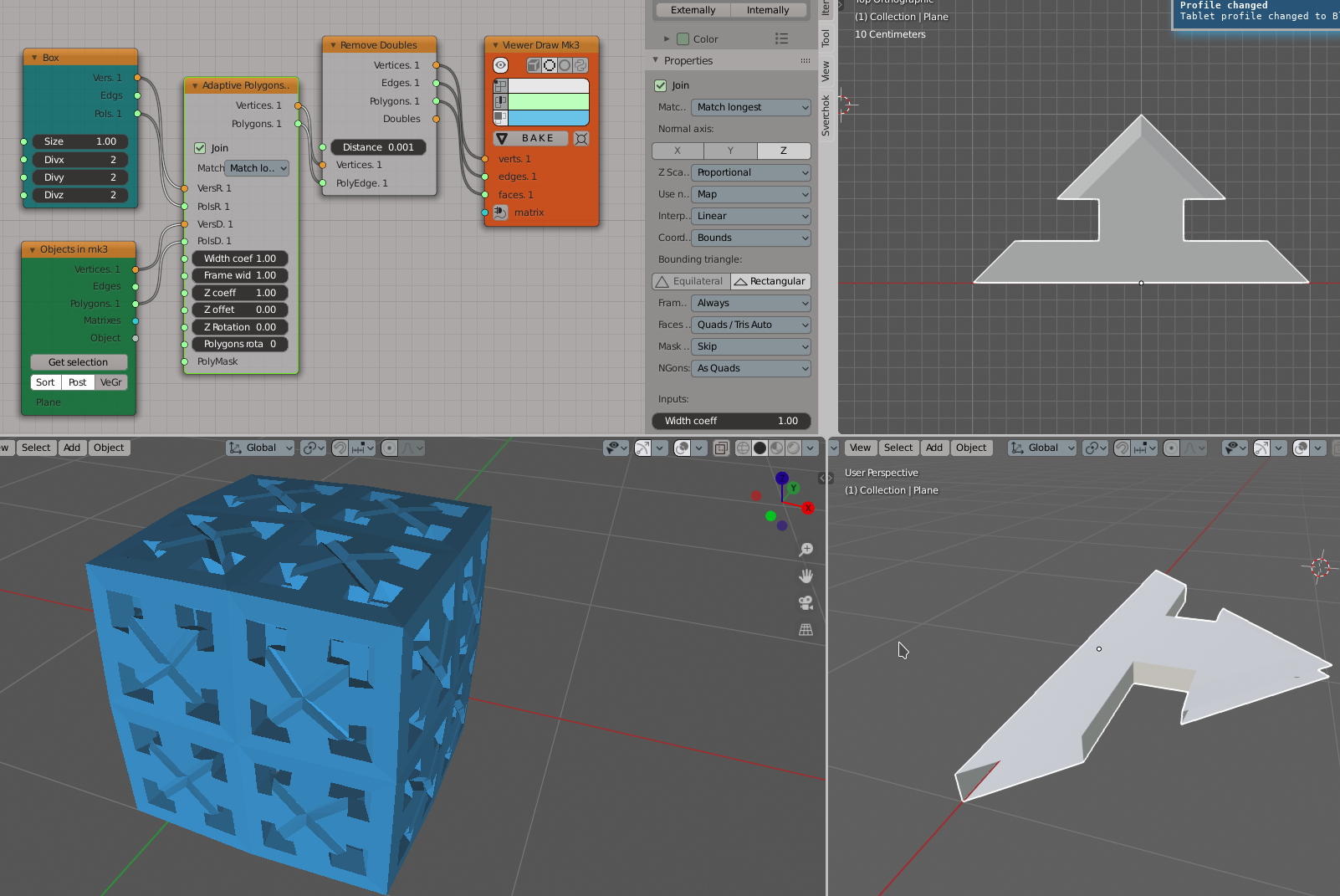This screenshot has width=1340, height=896.
Task: Open View menu in right 3D viewport
Action: (860, 448)
